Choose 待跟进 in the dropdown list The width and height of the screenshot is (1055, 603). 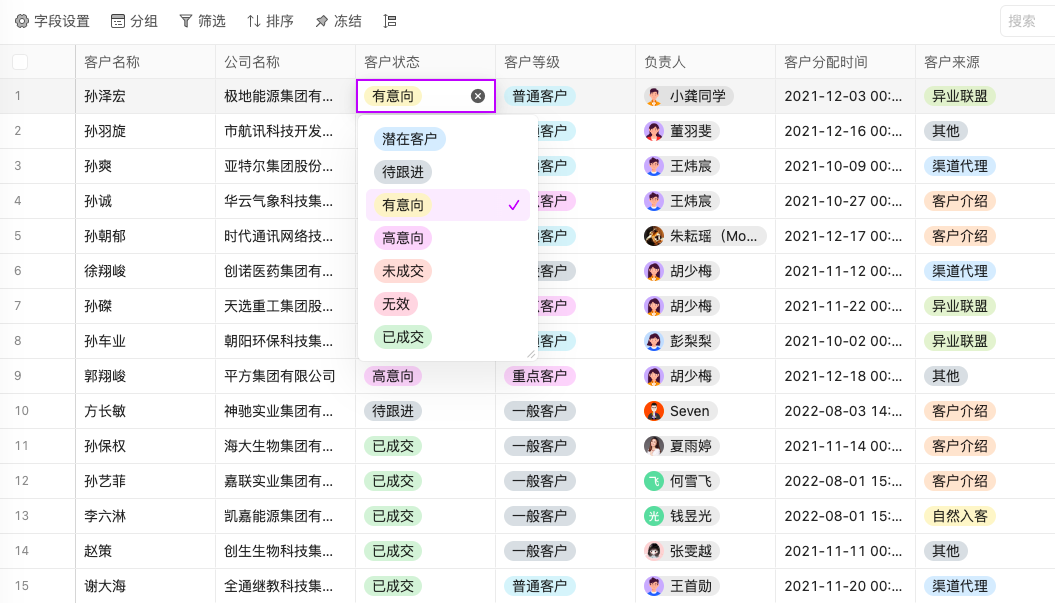pyautogui.click(x=403, y=172)
